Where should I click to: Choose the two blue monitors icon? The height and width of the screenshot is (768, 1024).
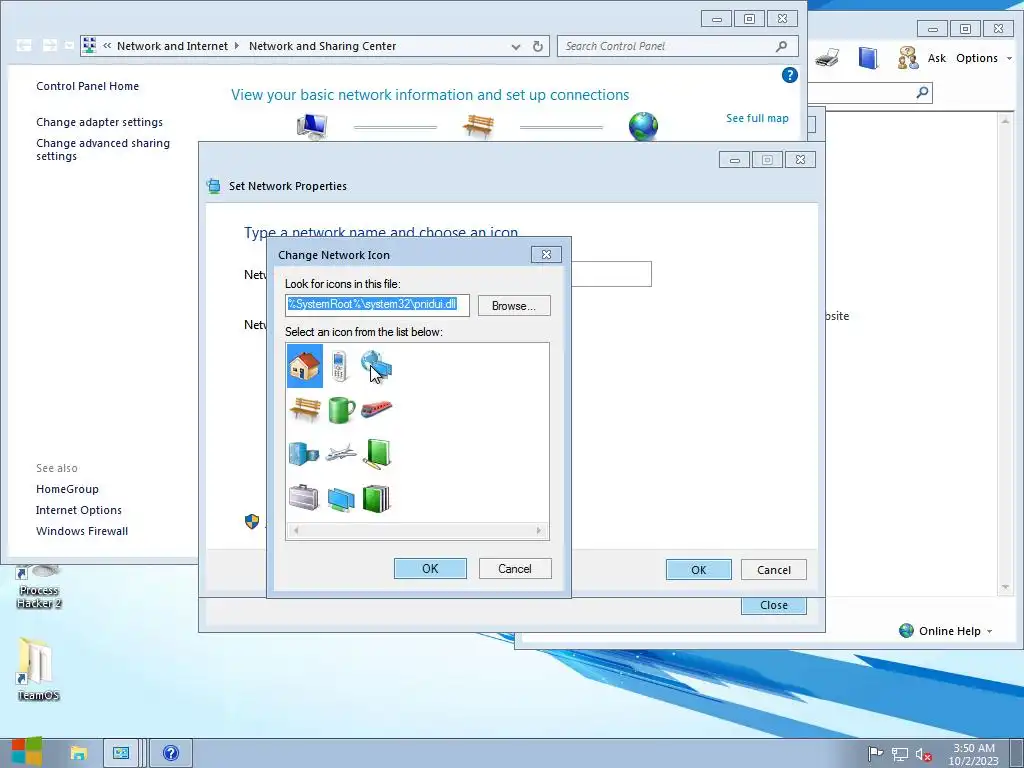click(341, 500)
